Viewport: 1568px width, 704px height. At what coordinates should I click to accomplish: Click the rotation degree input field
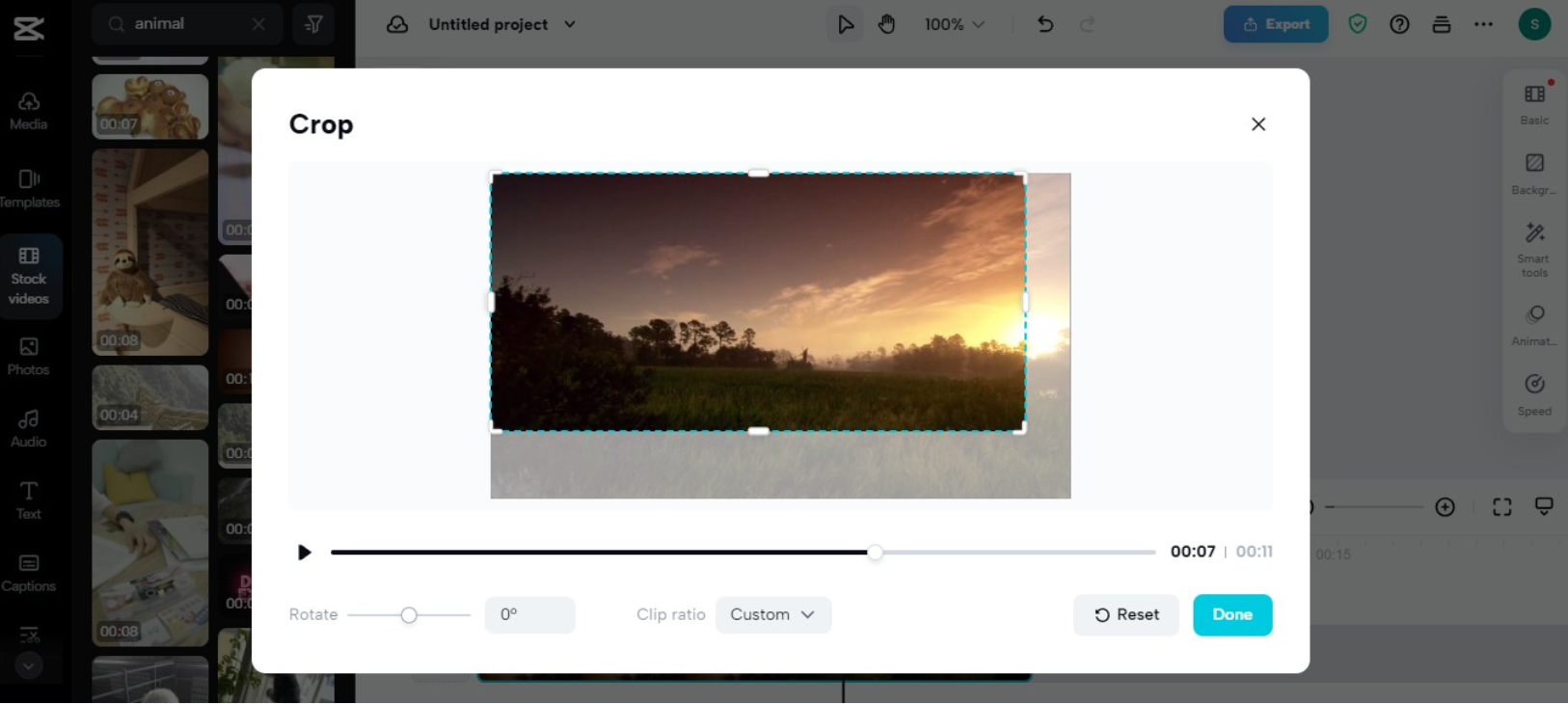(530, 615)
